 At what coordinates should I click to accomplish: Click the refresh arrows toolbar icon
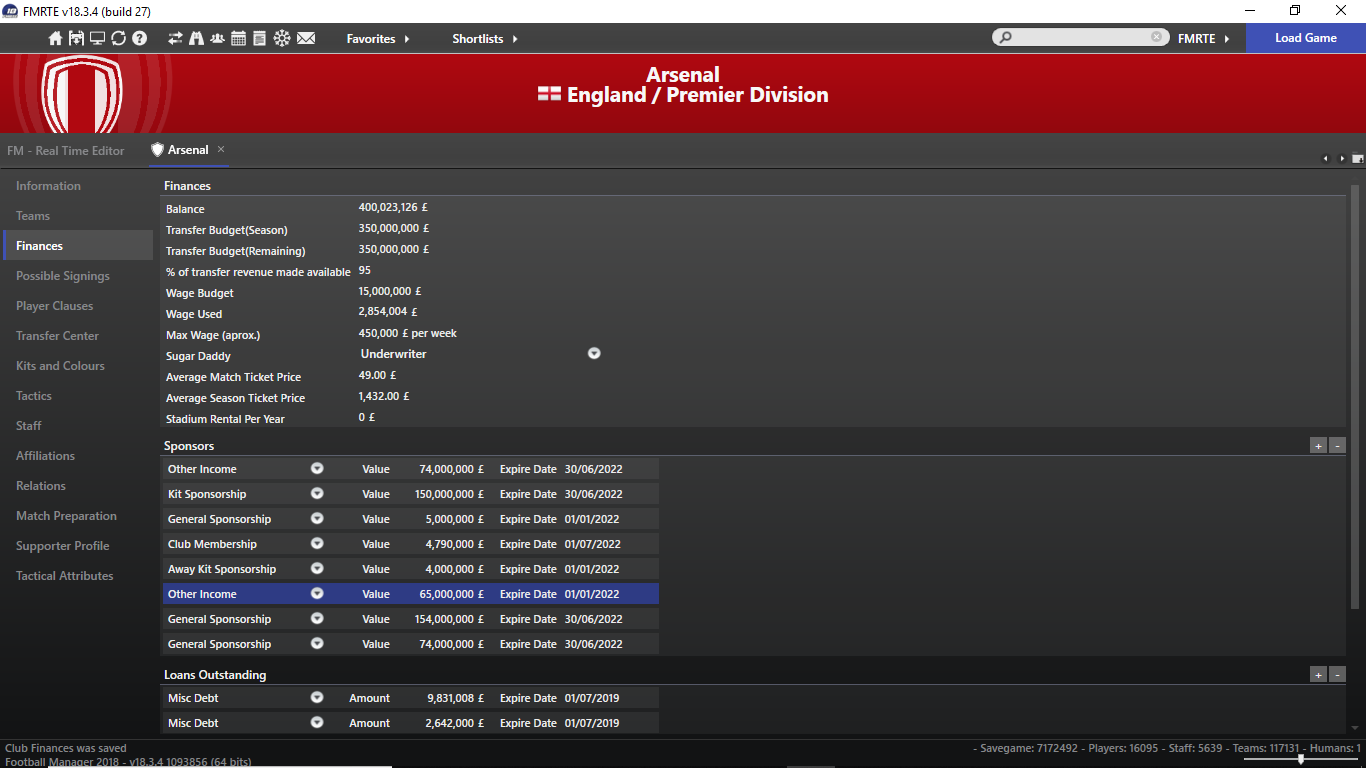pyautogui.click(x=118, y=38)
